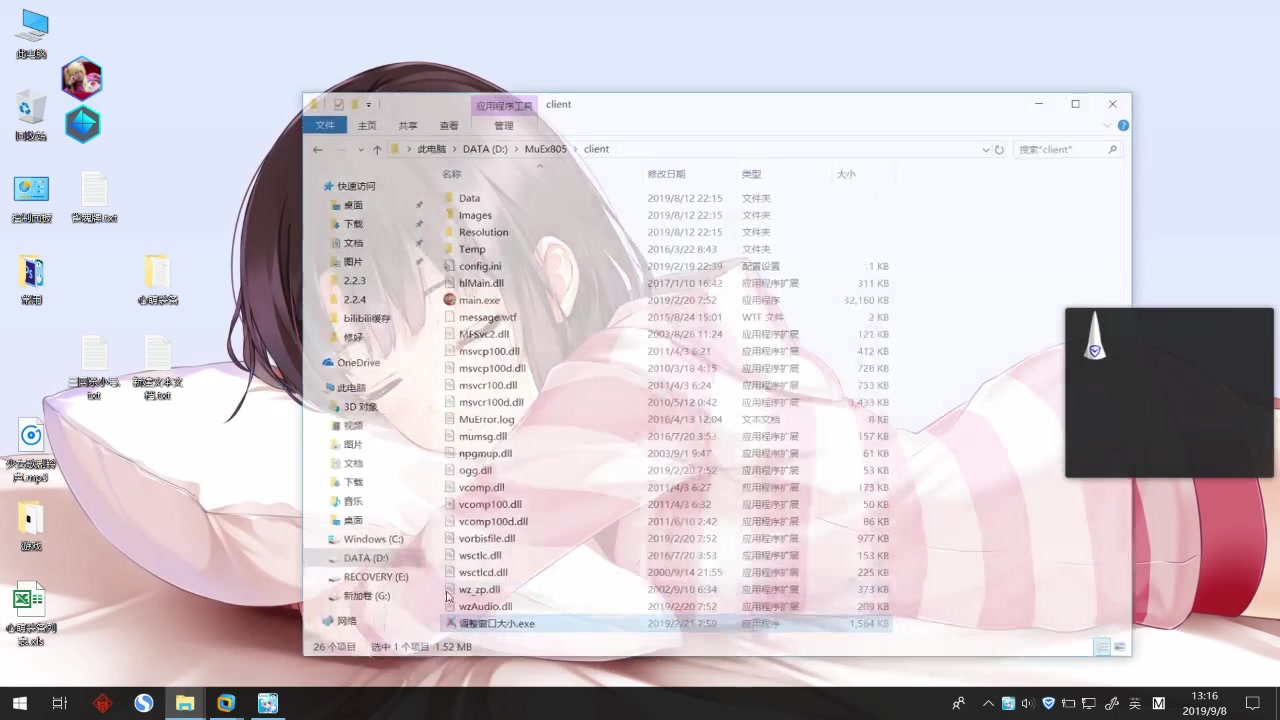Go up one folder level
Viewport: 1280px width, 720px height.
click(x=377, y=149)
